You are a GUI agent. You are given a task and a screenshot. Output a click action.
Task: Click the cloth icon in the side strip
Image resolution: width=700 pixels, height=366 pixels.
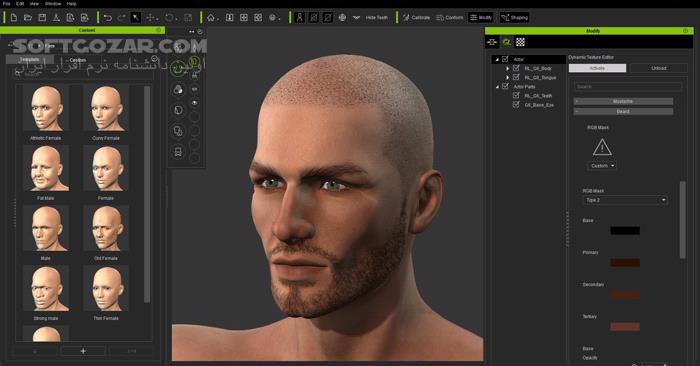[x=178, y=110]
